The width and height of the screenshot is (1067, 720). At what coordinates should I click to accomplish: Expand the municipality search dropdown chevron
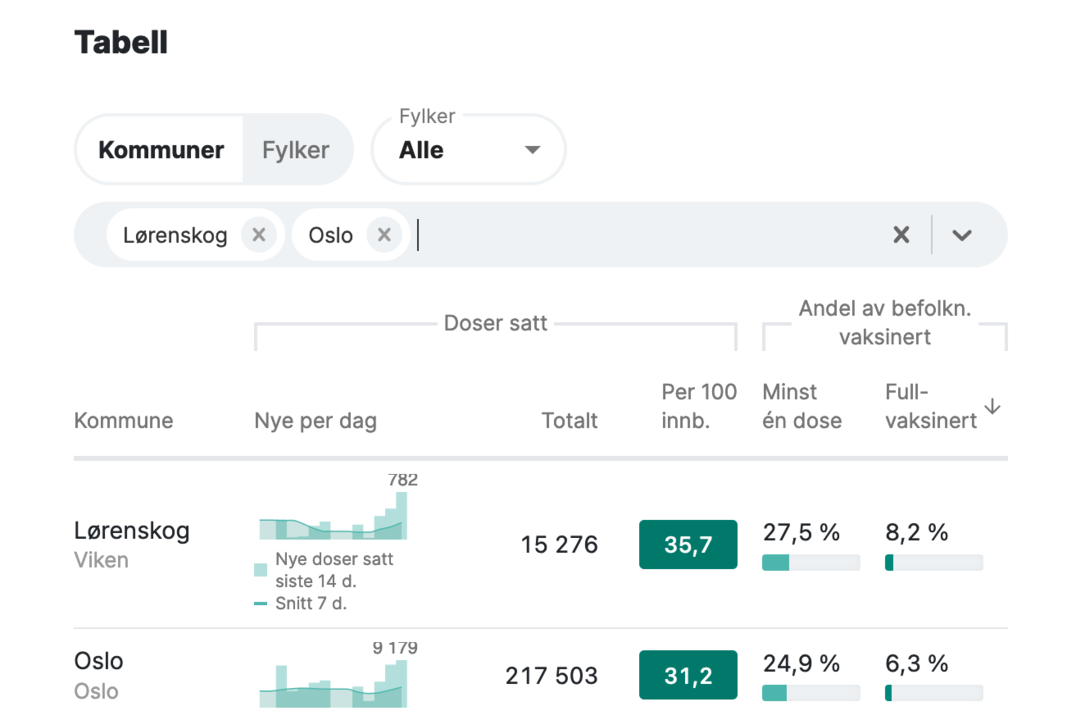(962, 235)
